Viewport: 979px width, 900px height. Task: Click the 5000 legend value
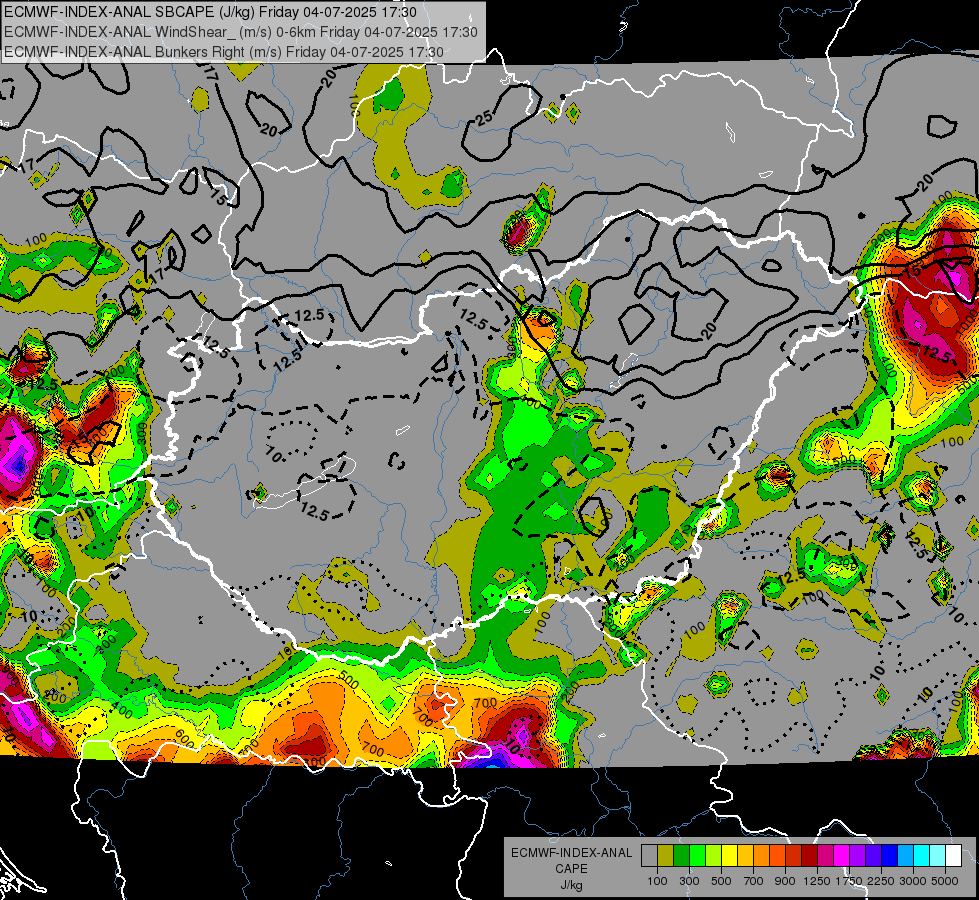[945, 881]
